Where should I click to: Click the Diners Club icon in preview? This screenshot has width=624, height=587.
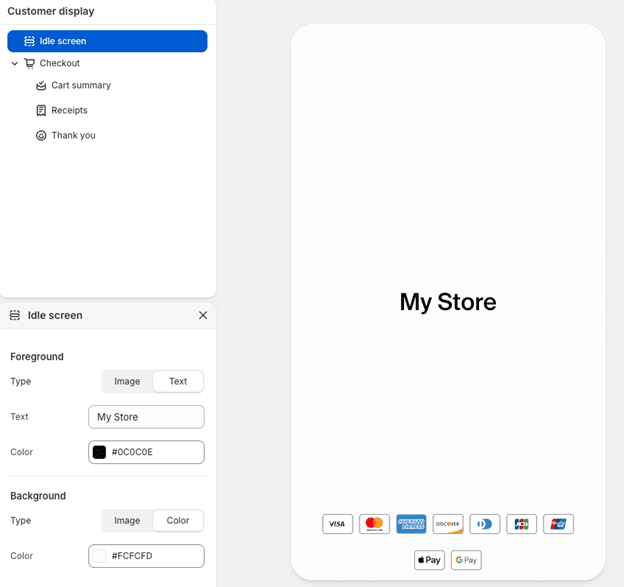pyautogui.click(x=485, y=524)
